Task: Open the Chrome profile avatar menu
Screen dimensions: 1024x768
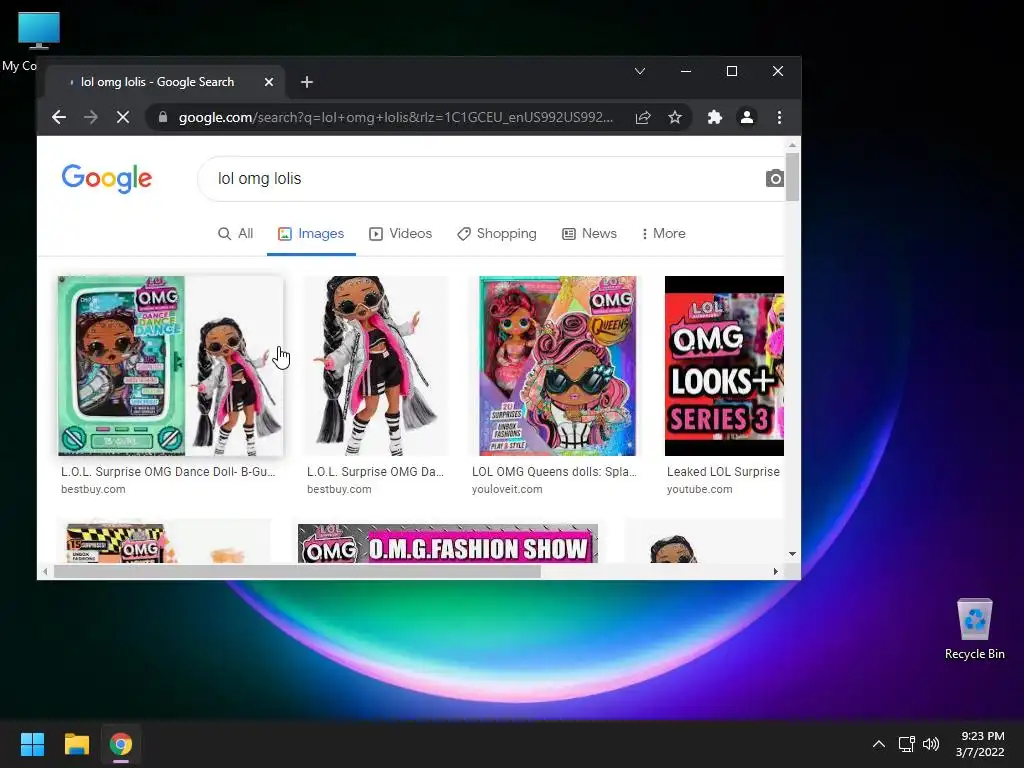Action: (x=746, y=118)
